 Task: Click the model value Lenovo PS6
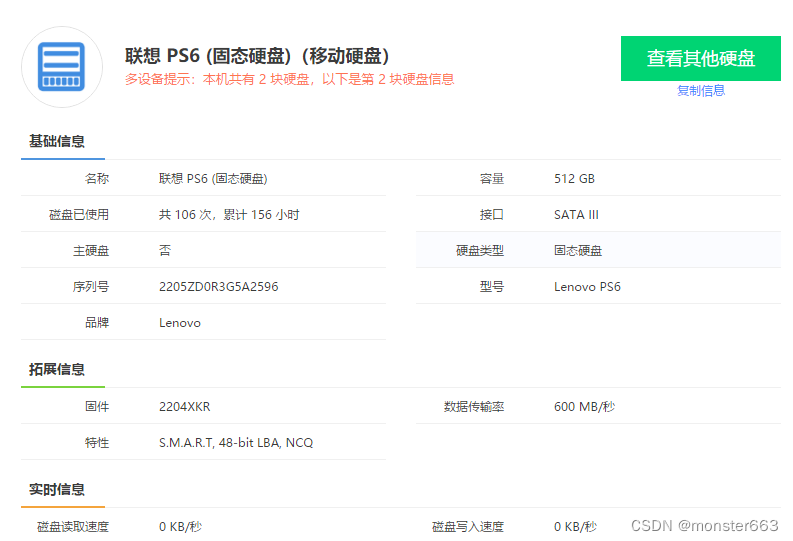pyautogui.click(x=587, y=287)
